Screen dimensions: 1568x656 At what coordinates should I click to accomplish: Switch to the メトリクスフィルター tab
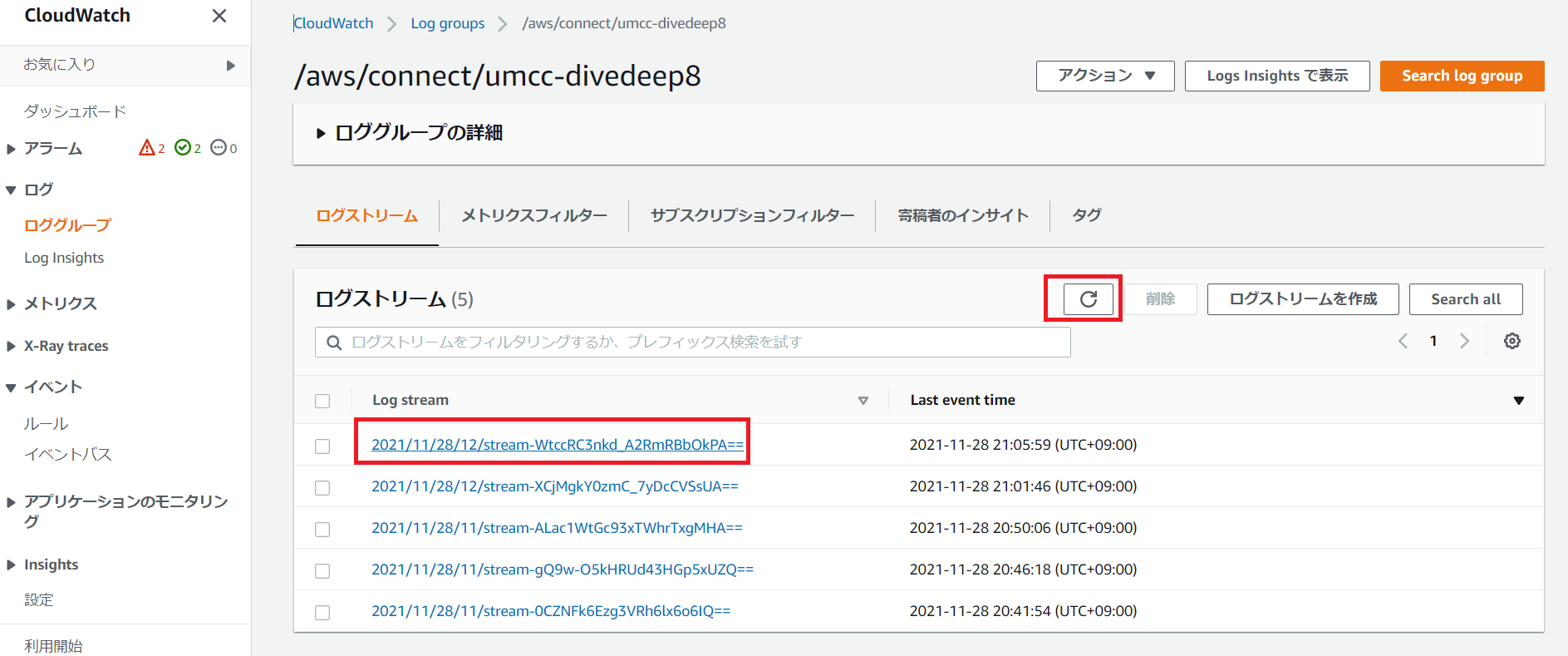click(534, 215)
